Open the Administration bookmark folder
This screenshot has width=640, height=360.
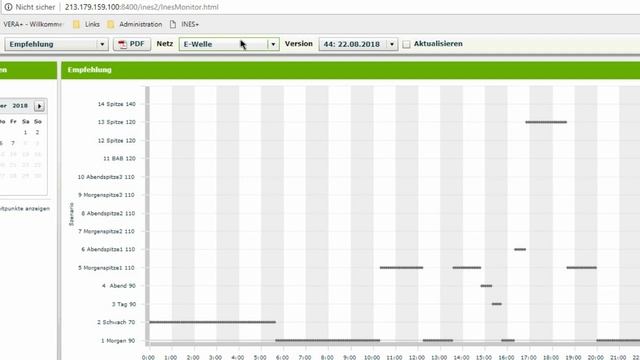coord(135,24)
